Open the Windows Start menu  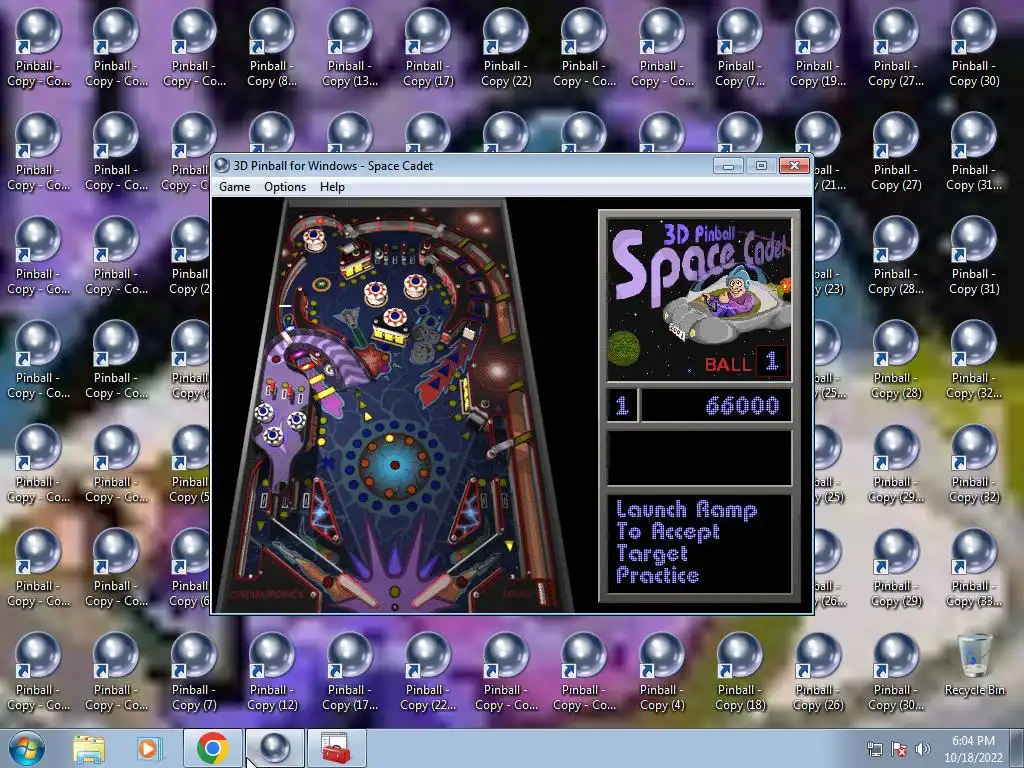coord(26,748)
